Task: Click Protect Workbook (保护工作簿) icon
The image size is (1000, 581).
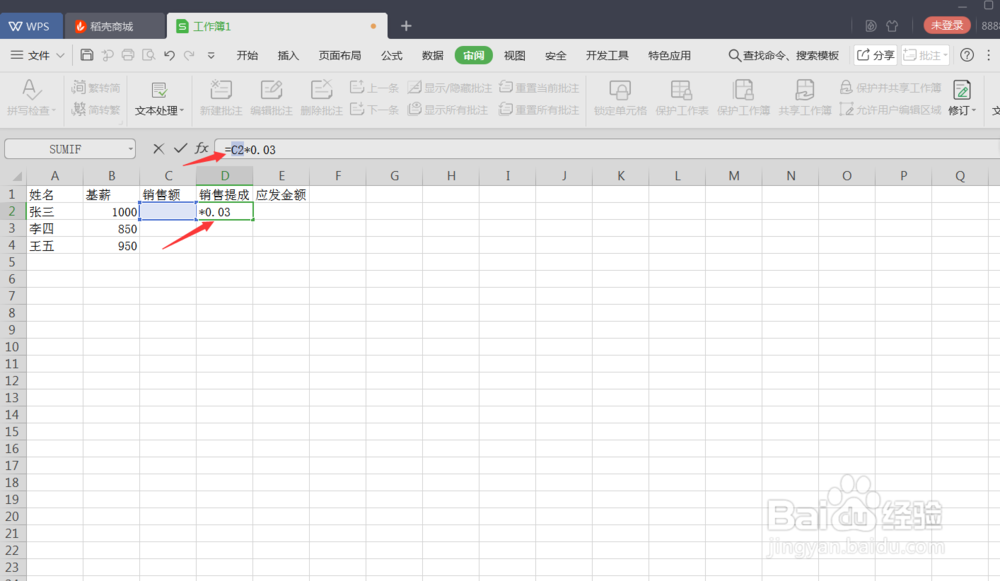Action: click(743, 97)
